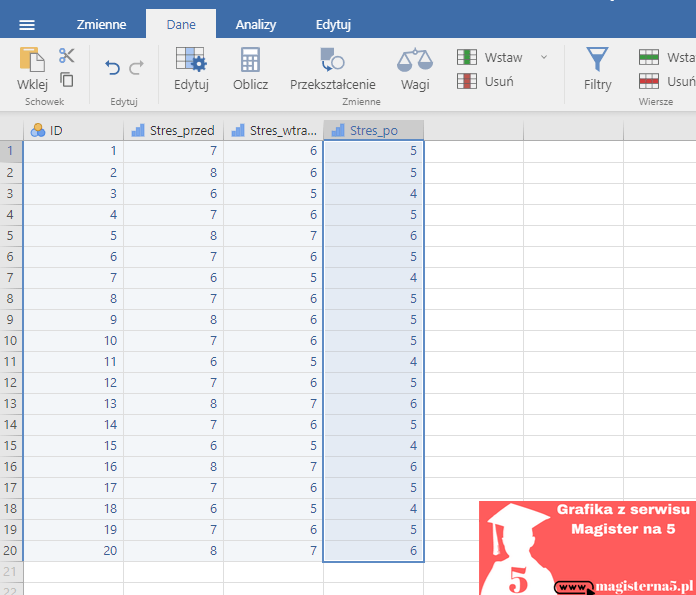696x595 pixels.
Task: Select the ID column header
Action: (x=73, y=130)
